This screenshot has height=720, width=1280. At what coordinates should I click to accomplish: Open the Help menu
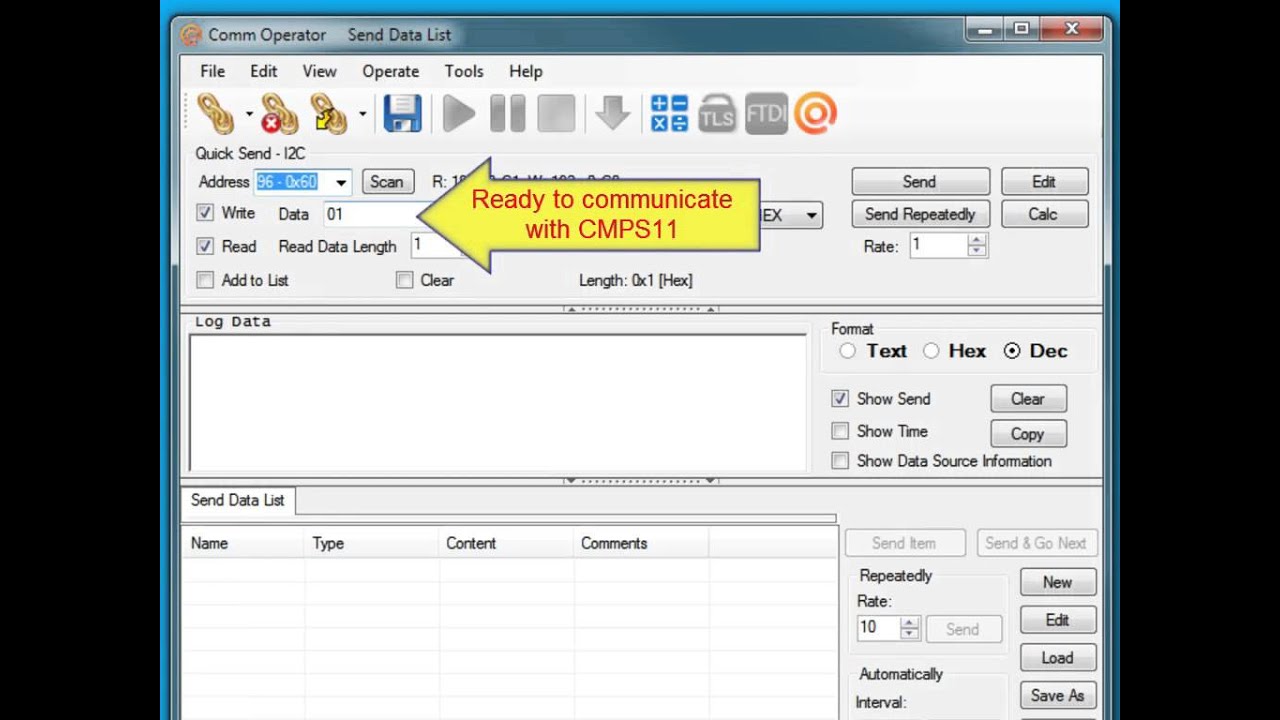click(x=526, y=71)
